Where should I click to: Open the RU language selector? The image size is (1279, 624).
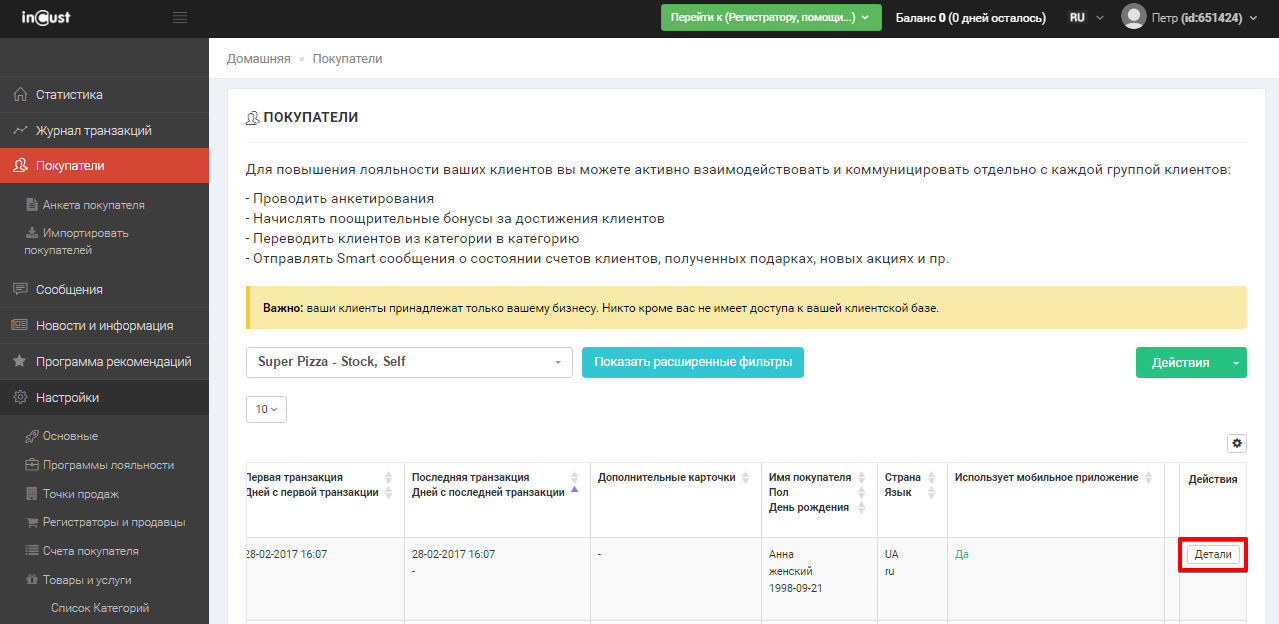tap(1085, 18)
